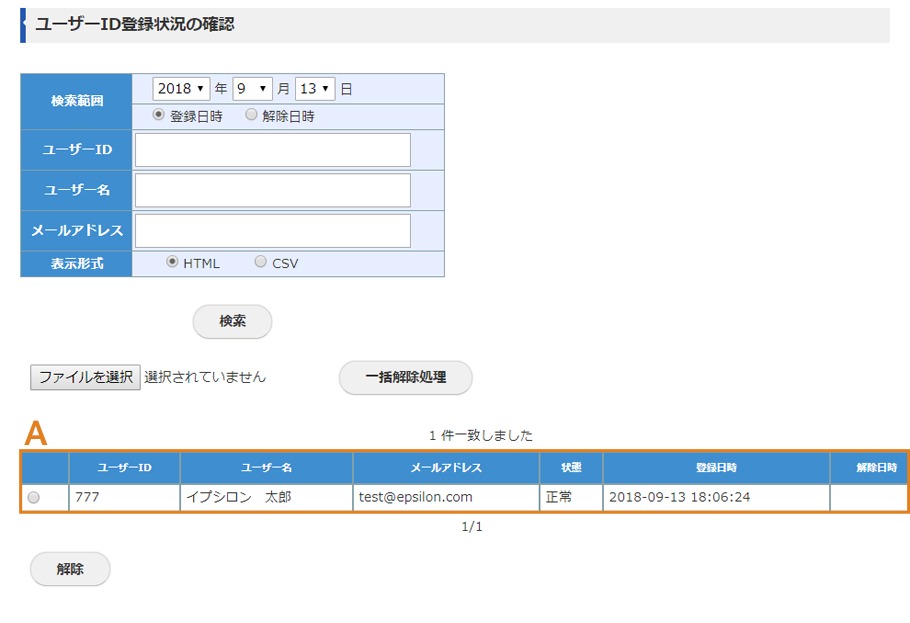Click the name cell イプシロン 太郎
The height and width of the screenshot is (623, 910).
click(266, 498)
